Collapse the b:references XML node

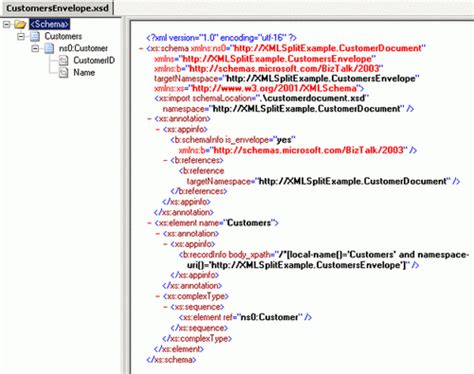coord(166,160)
